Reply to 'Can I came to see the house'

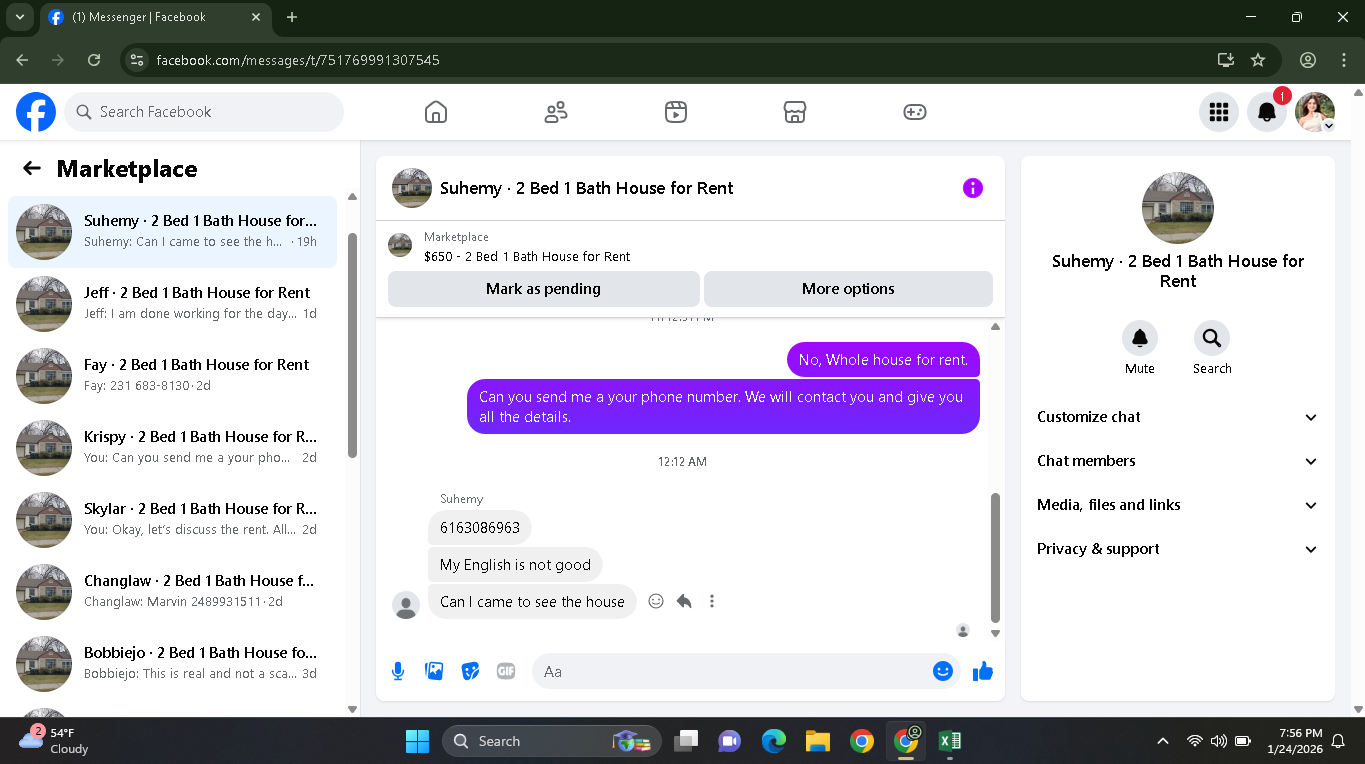(684, 601)
